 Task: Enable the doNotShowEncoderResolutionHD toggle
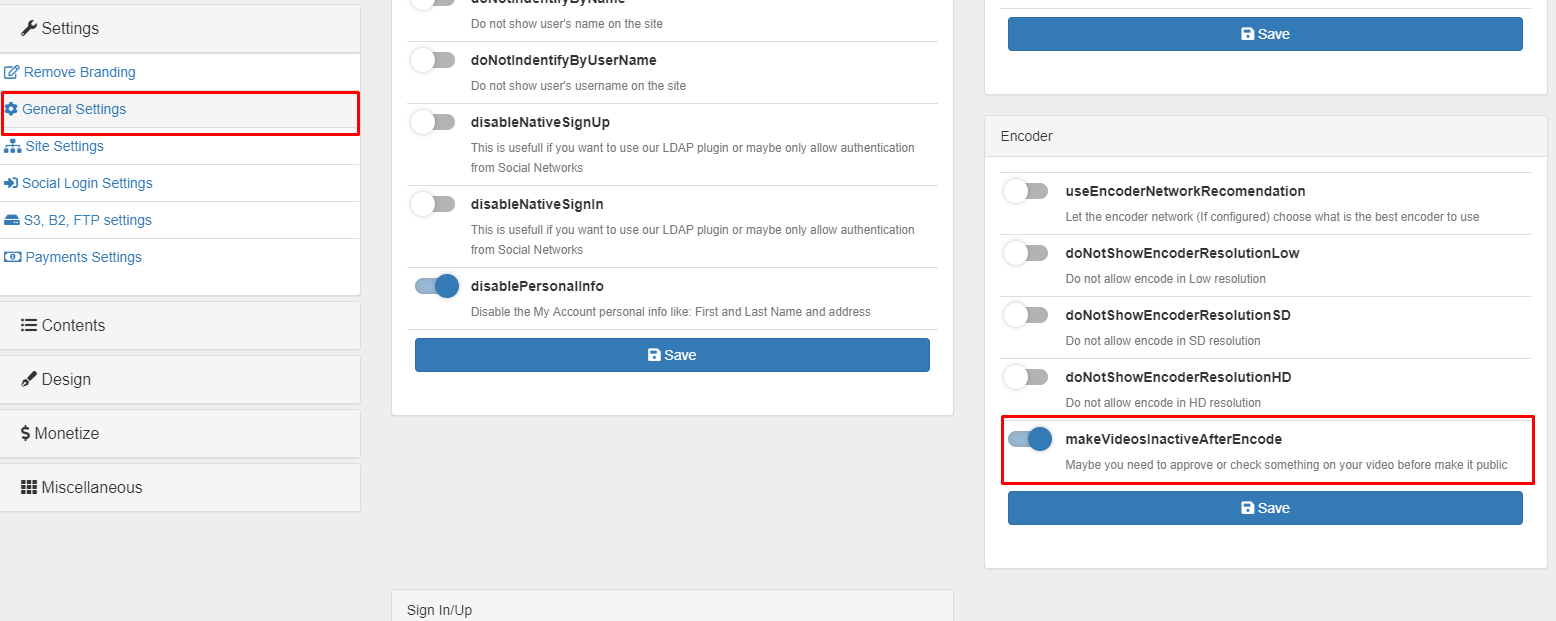[x=1026, y=377]
